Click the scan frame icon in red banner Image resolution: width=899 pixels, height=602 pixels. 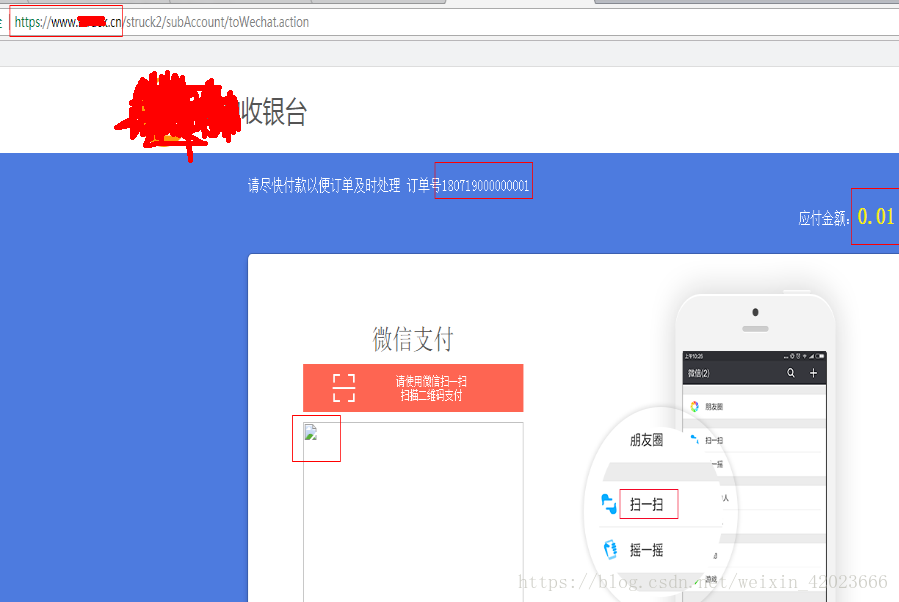pos(344,388)
